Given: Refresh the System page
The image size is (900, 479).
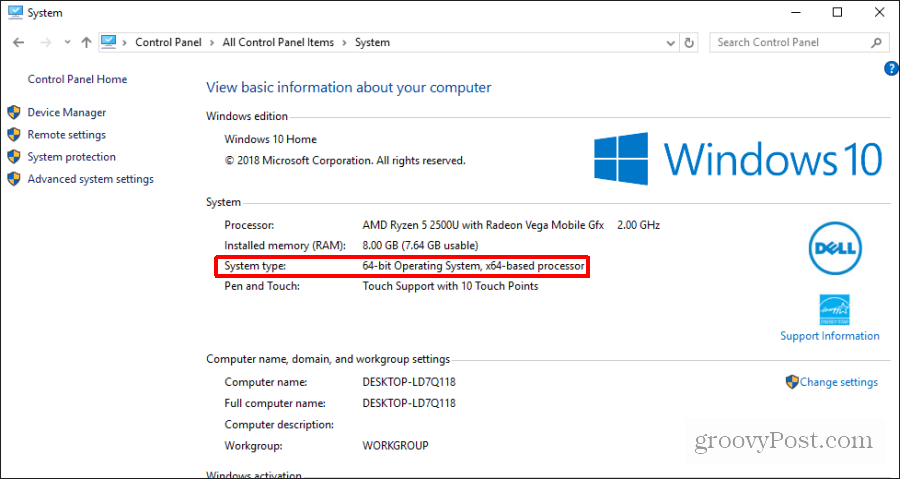Looking at the screenshot, I should pyautogui.click(x=689, y=42).
